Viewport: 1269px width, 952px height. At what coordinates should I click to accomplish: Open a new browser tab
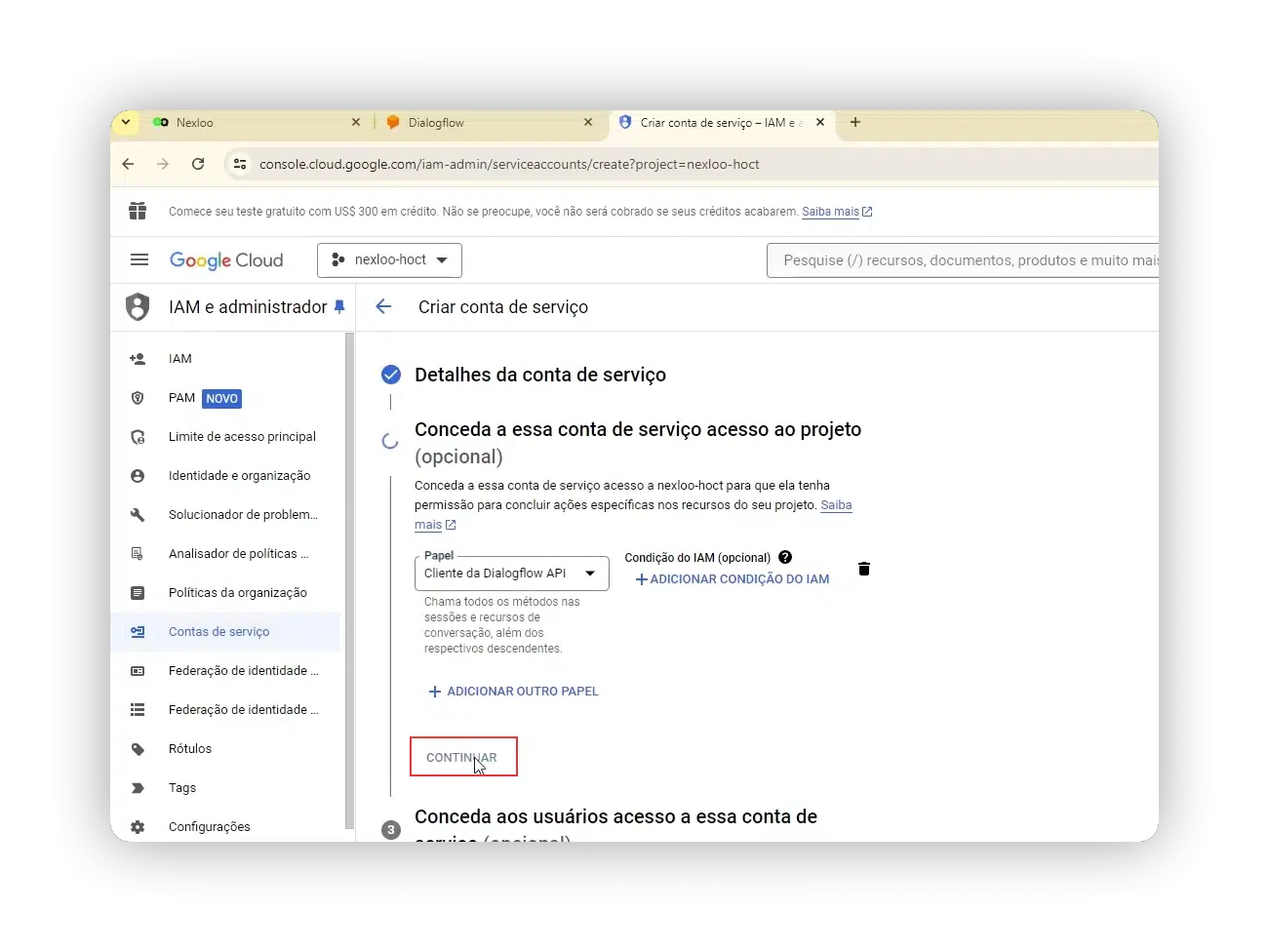pyautogui.click(x=855, y=122)
